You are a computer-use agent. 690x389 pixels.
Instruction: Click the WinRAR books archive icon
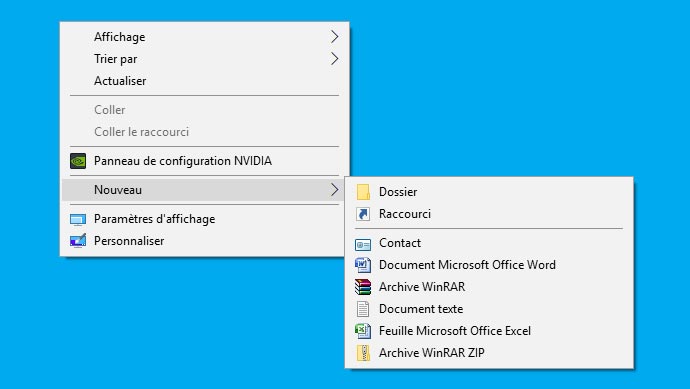pyautogui.click(x=363, y=287)
